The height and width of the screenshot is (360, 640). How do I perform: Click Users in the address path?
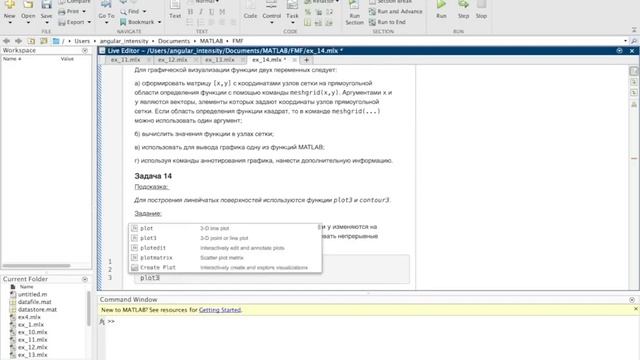(82, 41)
